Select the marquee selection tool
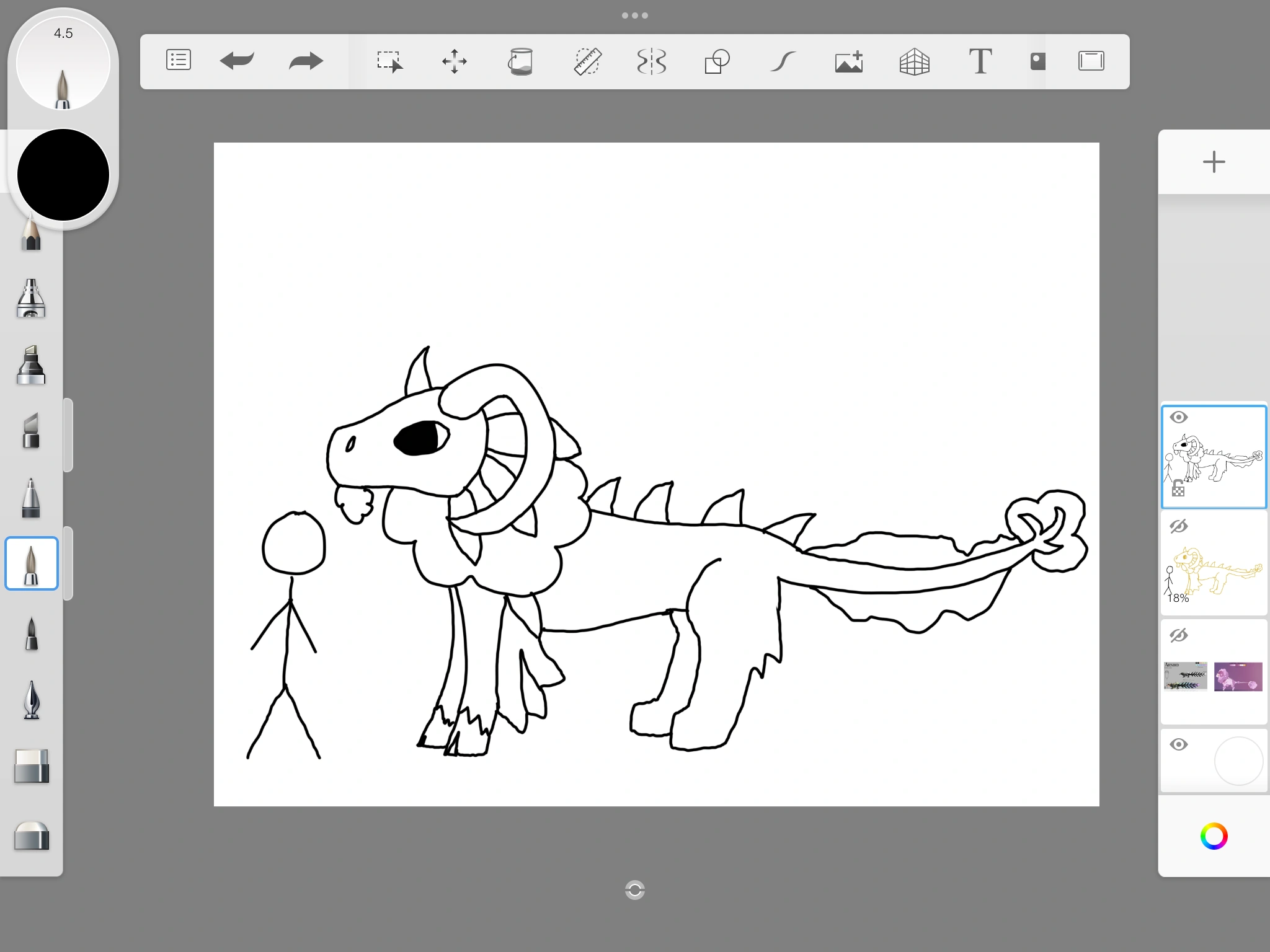Image resolution: width=1270 pixels, height=952 pixels. click(391, 62)
